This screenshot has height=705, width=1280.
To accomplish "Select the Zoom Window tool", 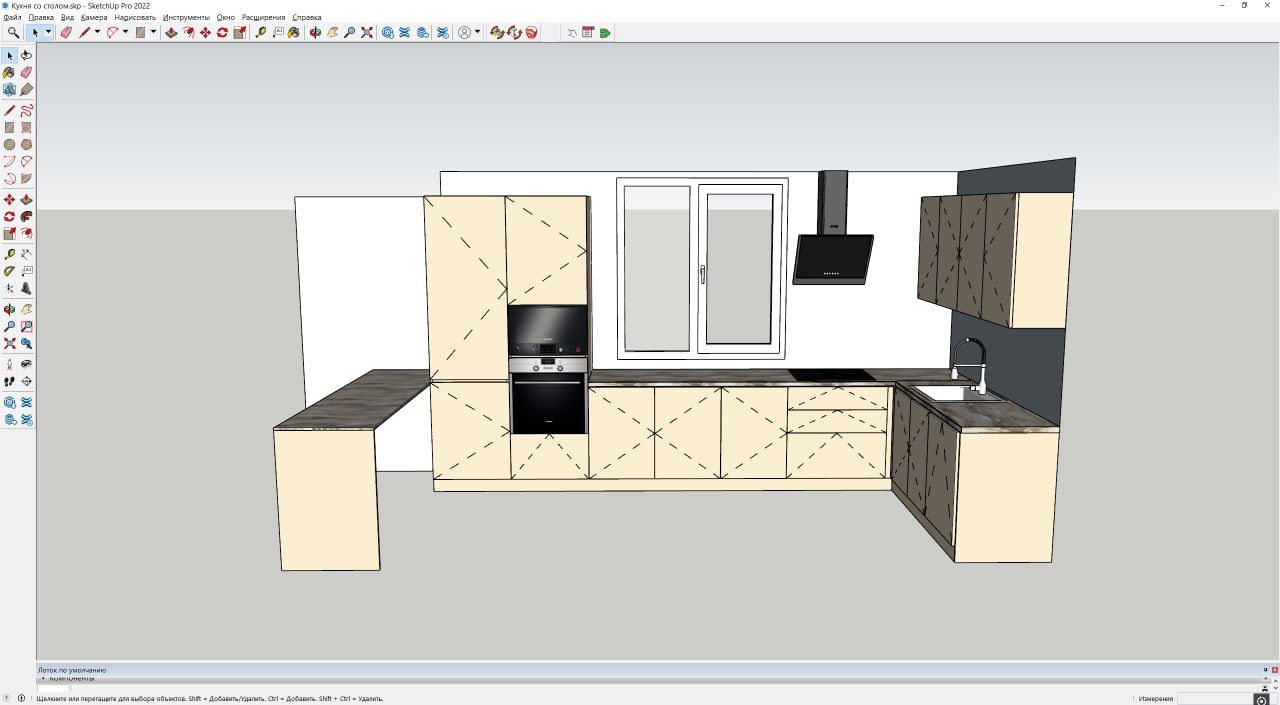I will pos(26,326).
